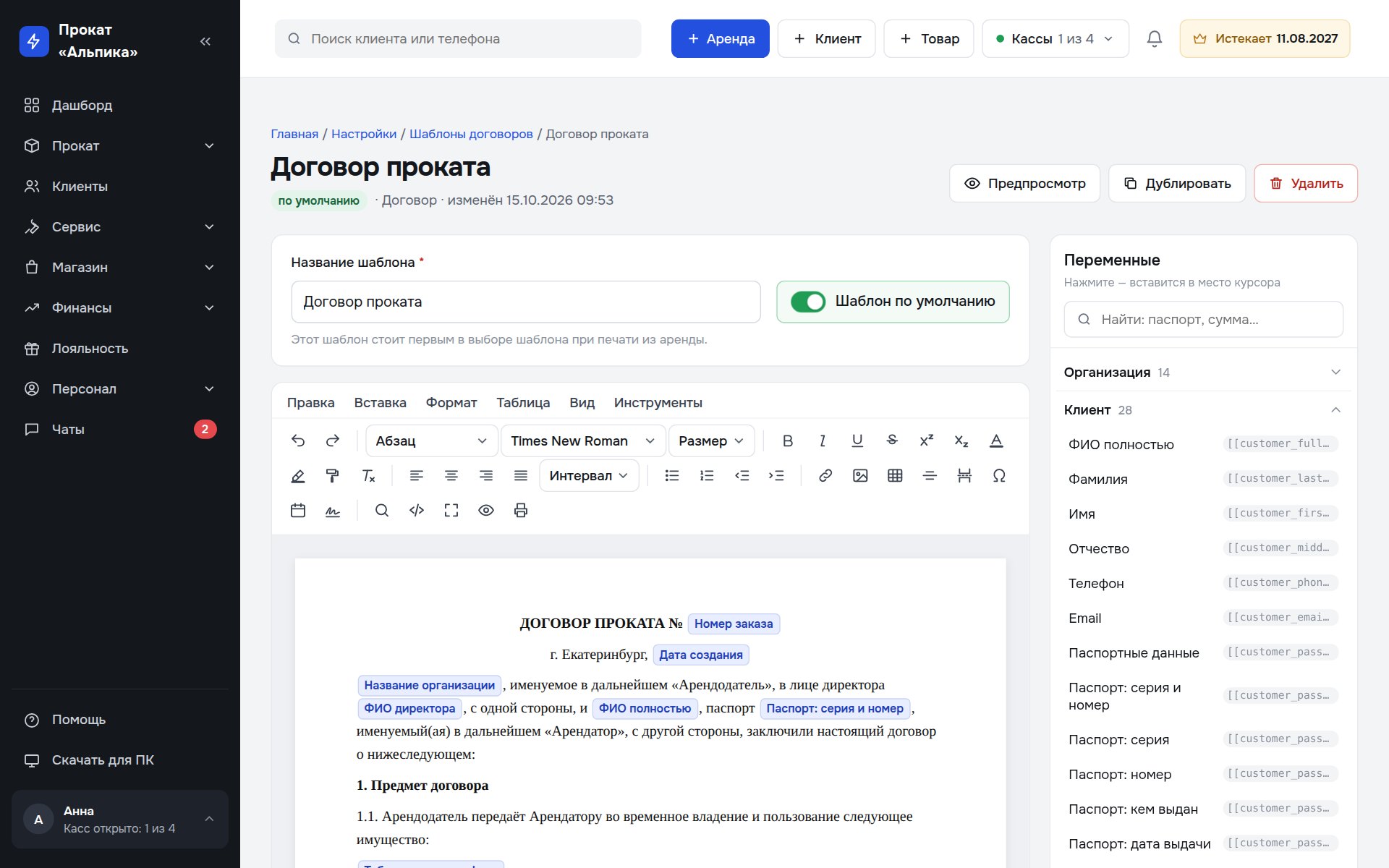Screen dimensions: 1389x868
Task: Open the Кассы dropdown
Action: point(1055,38)
